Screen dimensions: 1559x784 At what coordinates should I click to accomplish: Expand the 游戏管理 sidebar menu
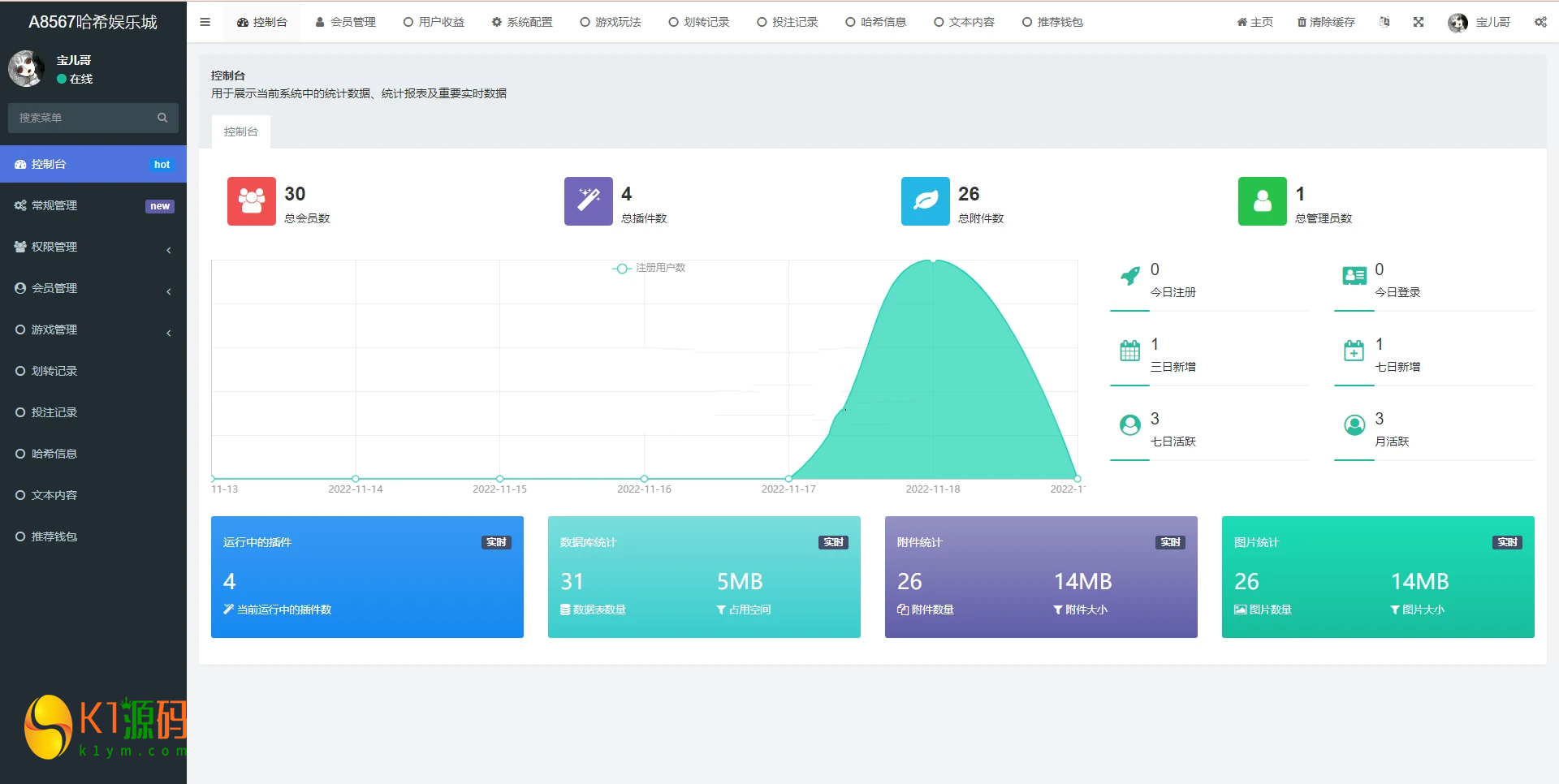pyautogui.click(x=93, y=330)
